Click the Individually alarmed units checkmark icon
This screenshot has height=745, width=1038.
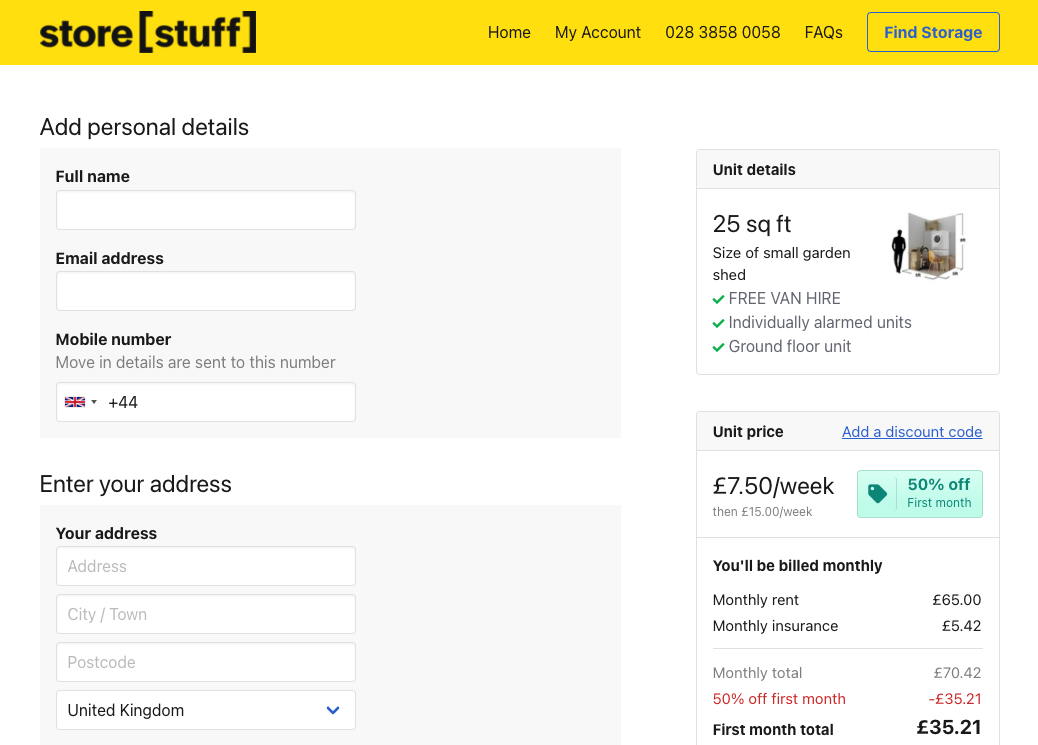[718, 323]
